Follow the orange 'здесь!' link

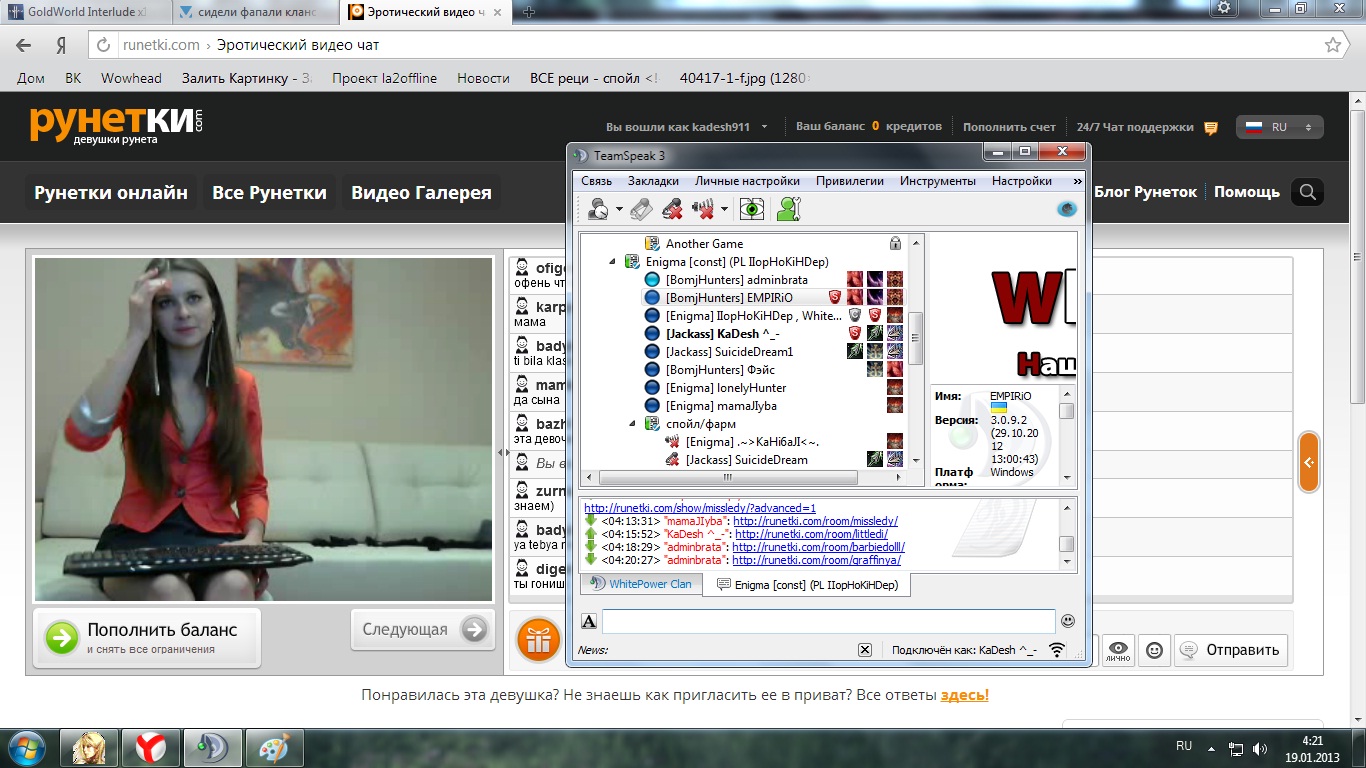point(965,695)
